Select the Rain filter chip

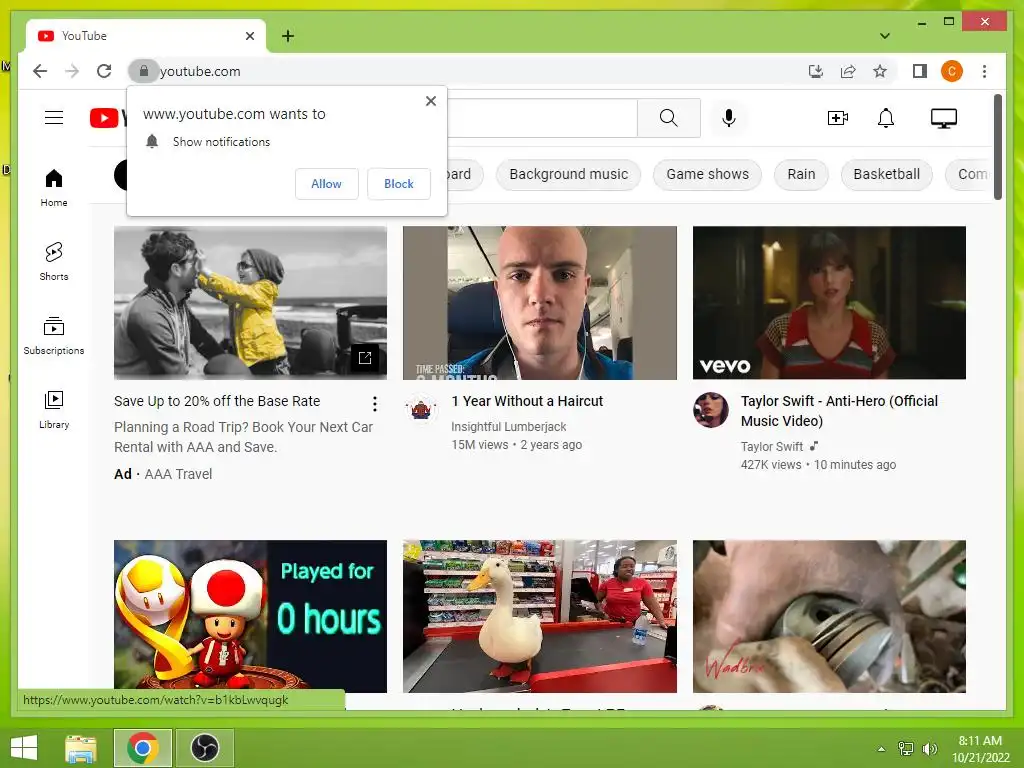point(801,174)
